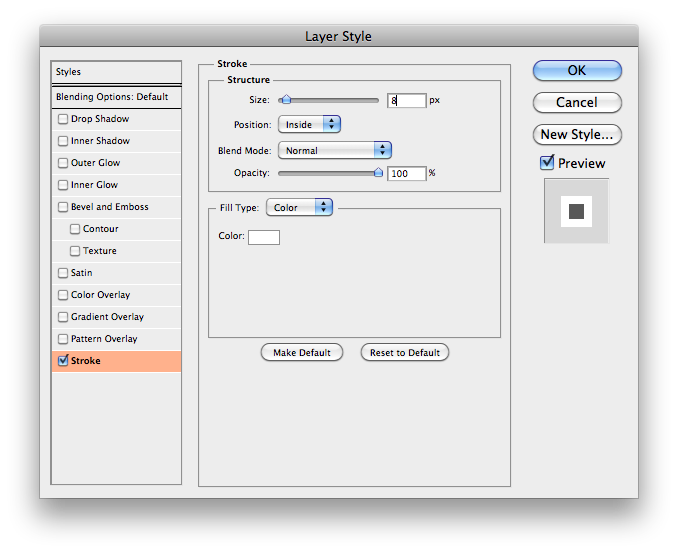
Task: Toggle the Gradient Overlay checkbox
Action: [63, 317]
